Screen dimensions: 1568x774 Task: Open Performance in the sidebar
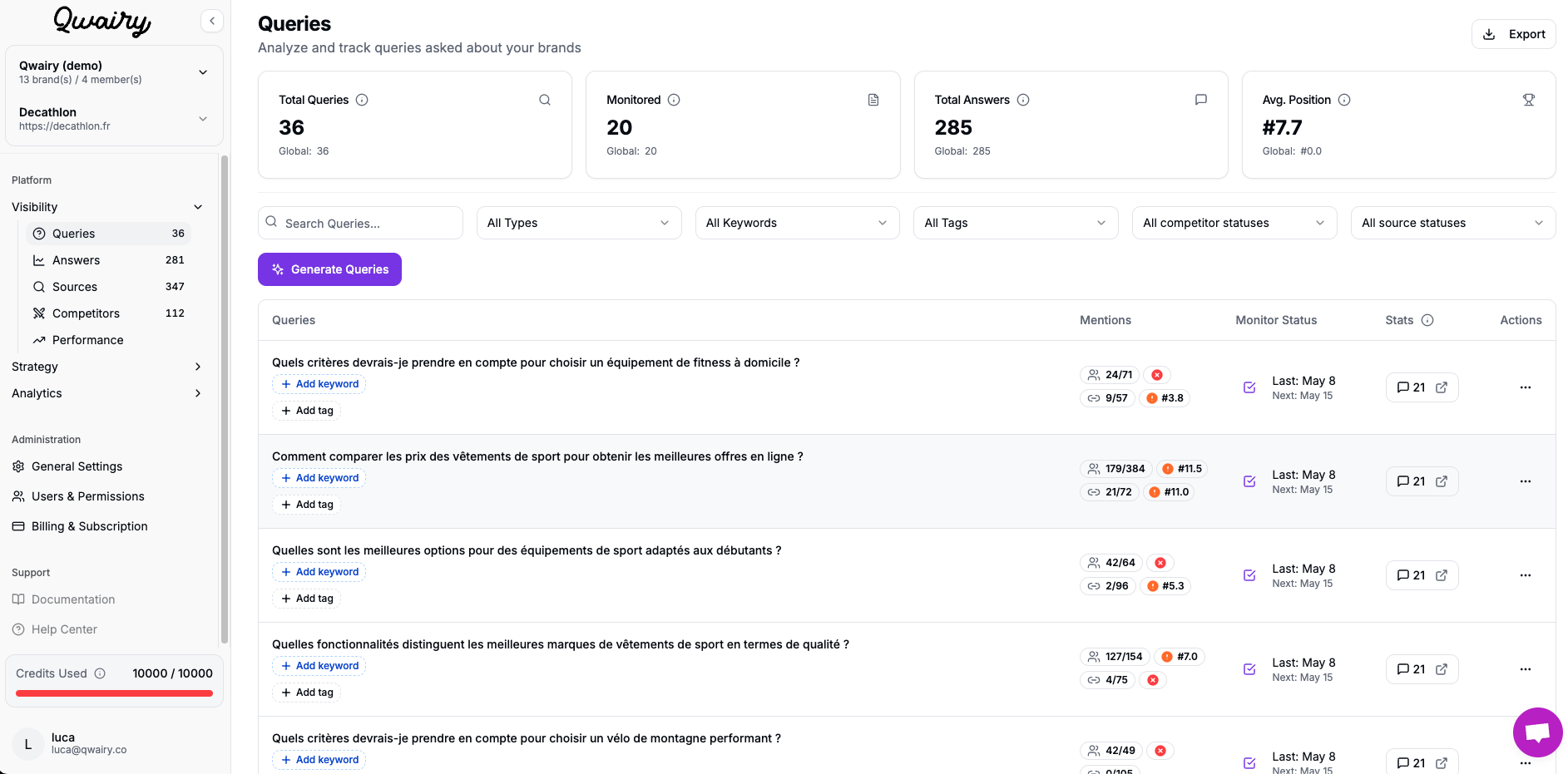108,340
